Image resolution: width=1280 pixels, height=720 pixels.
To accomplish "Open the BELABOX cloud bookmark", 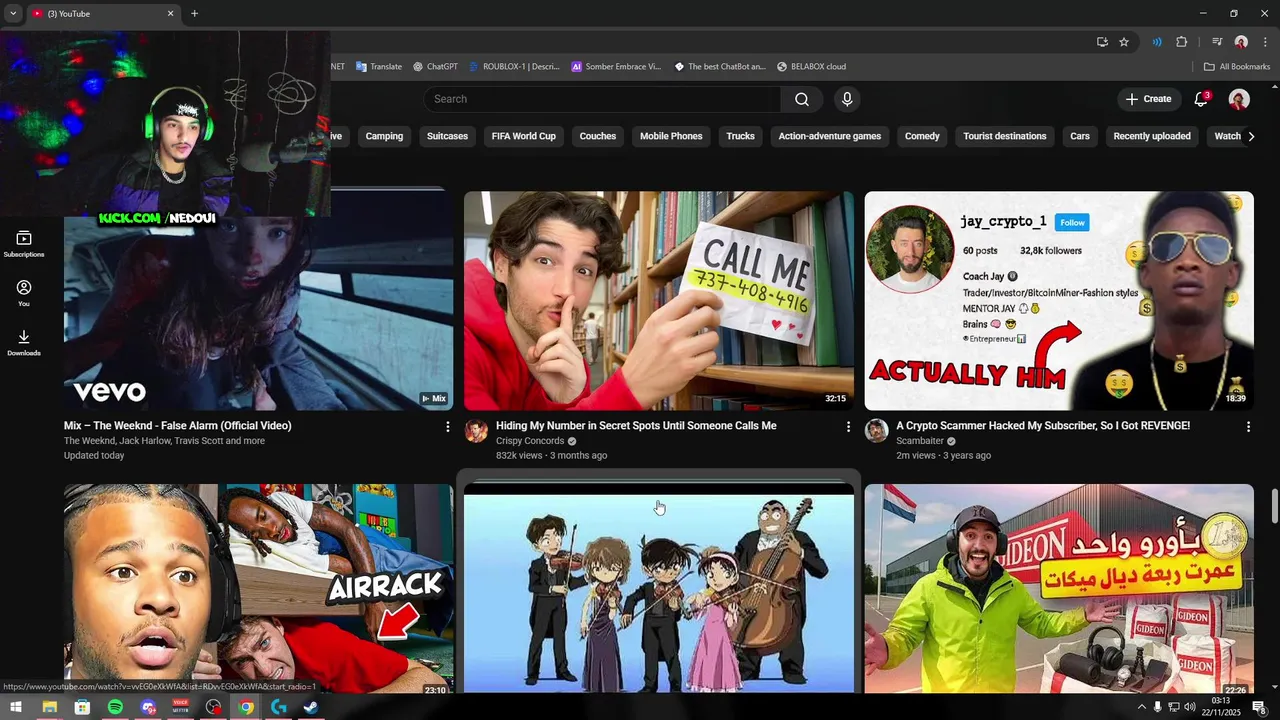I will [811, 67].
